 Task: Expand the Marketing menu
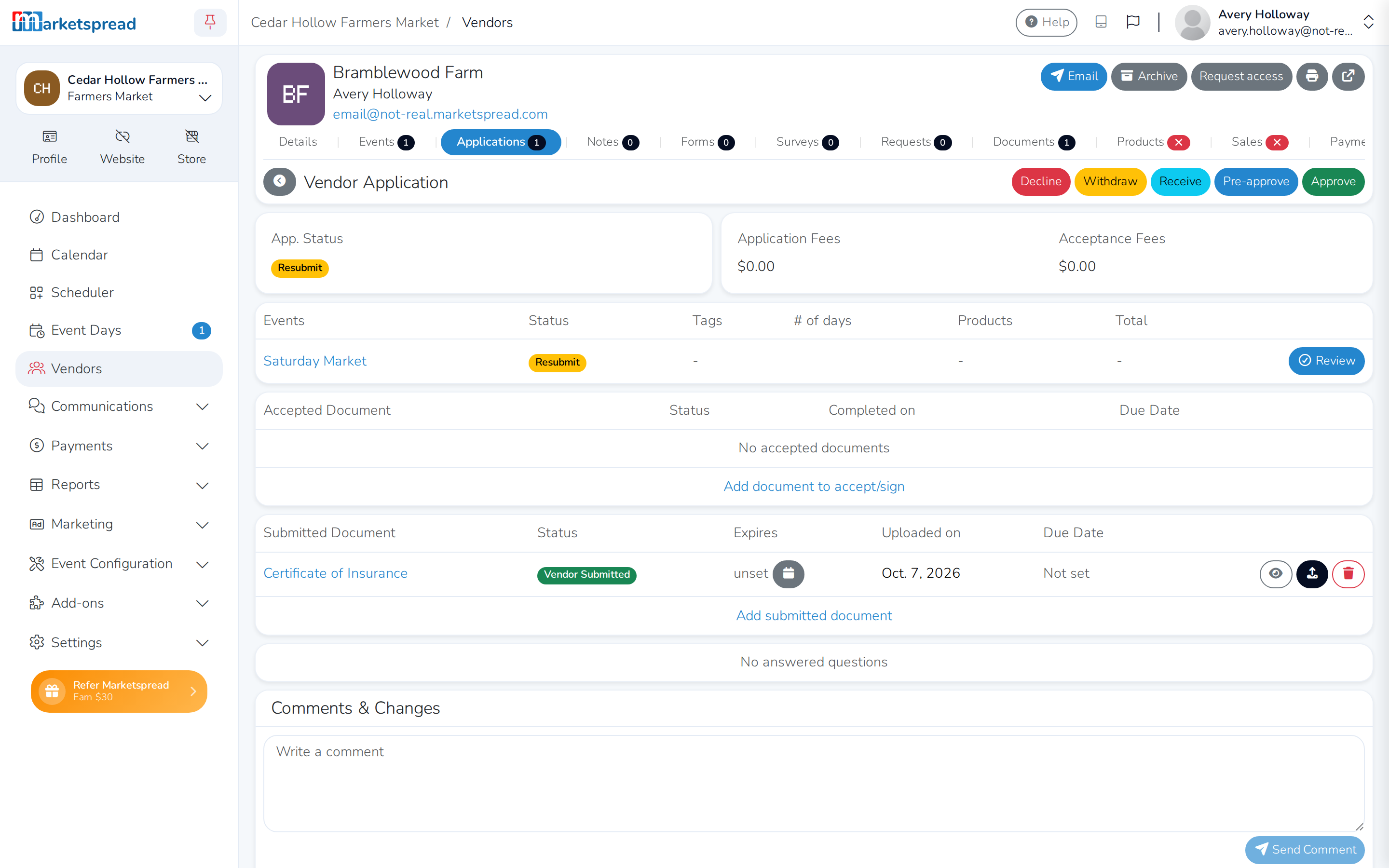[119, 524]
